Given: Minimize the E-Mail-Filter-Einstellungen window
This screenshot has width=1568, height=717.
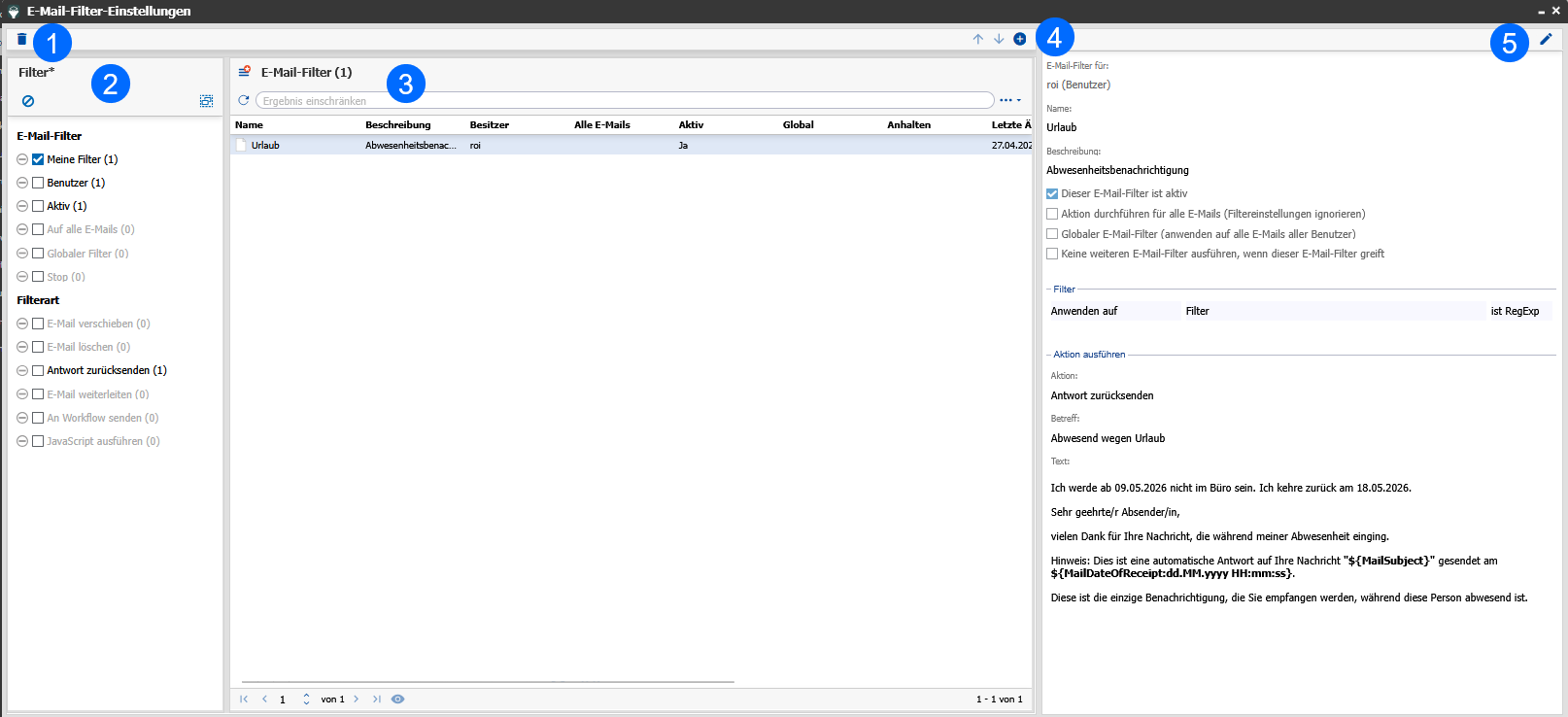Looking at the screenshot, I should [x=1542, y=12].
